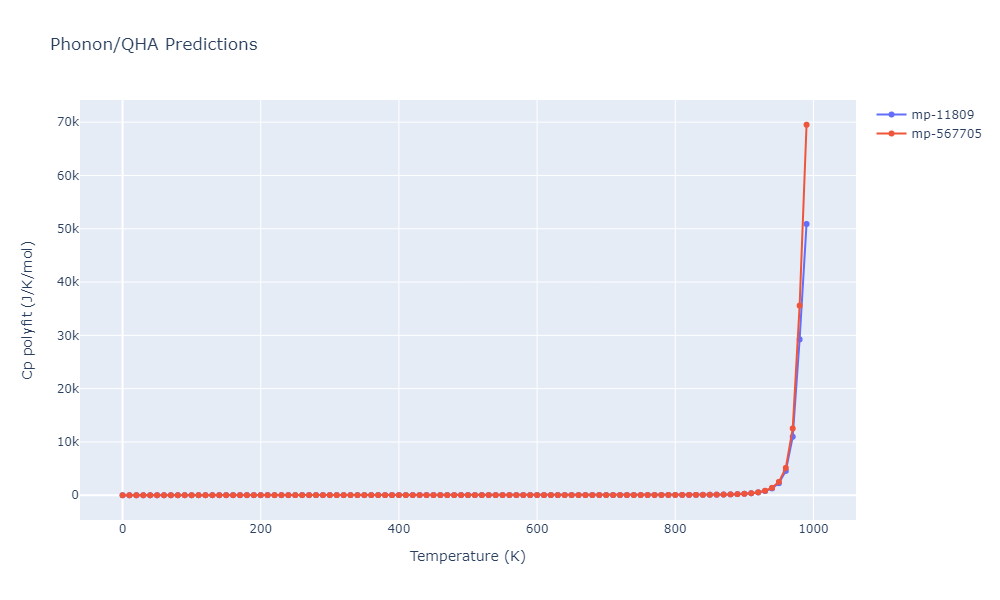This screenshot has width=1000, height=600.
Task: Click the Temperature (K) x-axis label
Action: click(x=467, y=556)
